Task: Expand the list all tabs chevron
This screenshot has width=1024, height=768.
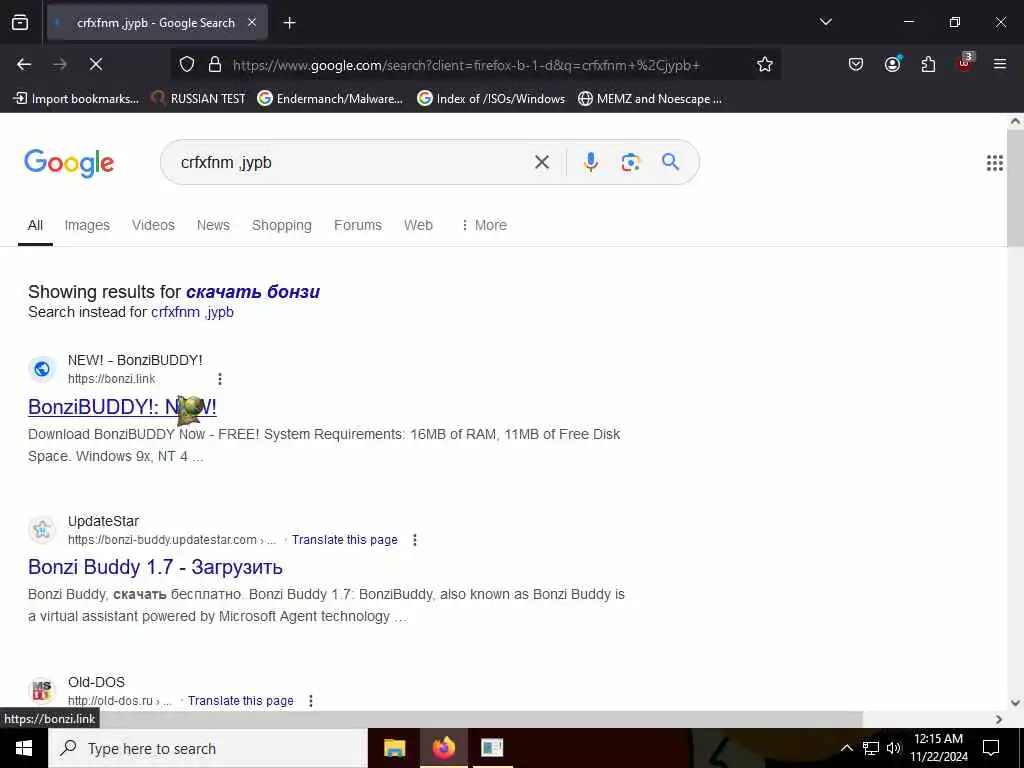Action: (x=825, y=22)
